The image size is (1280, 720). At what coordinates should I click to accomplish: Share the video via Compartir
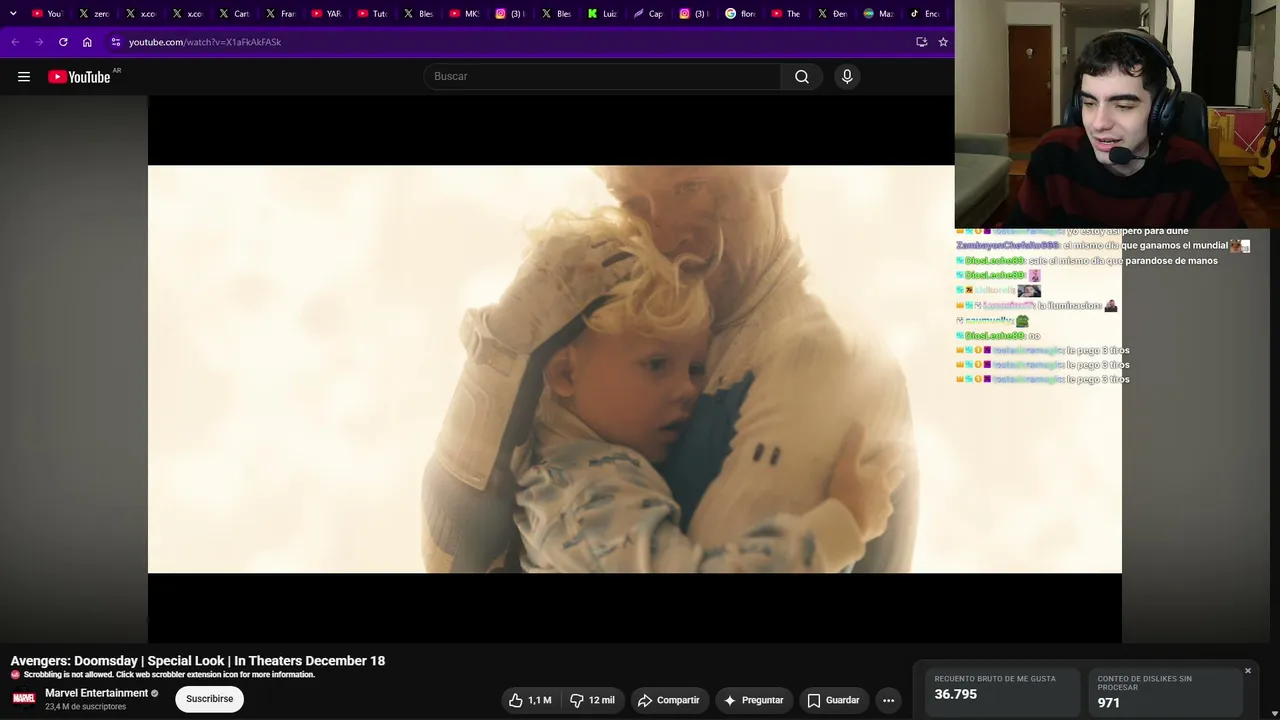point(669,700)
